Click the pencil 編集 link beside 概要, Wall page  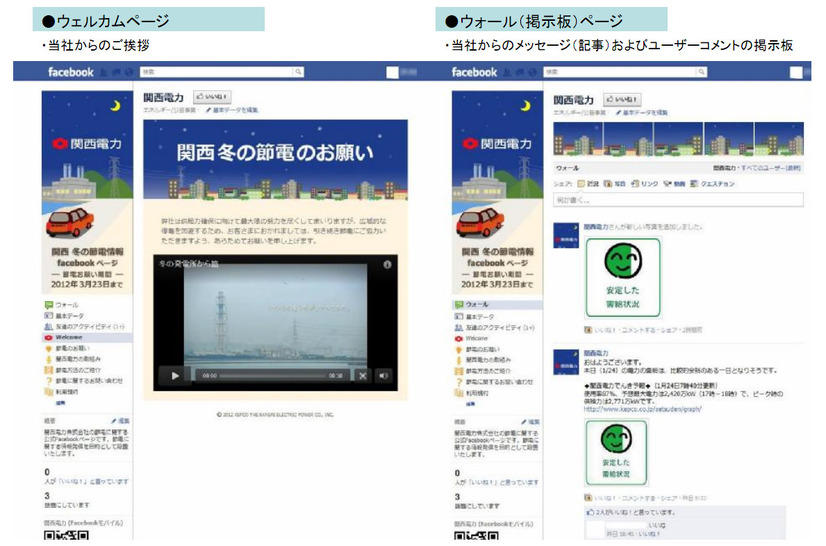tap(530, 422)
